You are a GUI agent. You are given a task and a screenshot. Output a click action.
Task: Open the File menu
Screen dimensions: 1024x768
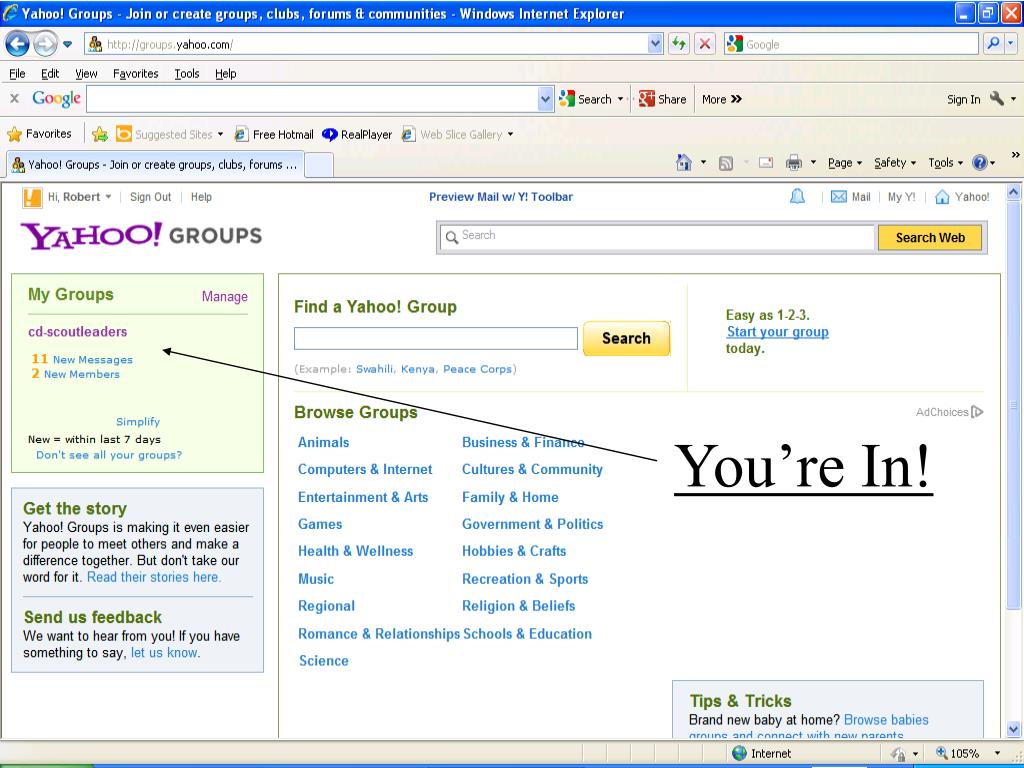point(17,74)
